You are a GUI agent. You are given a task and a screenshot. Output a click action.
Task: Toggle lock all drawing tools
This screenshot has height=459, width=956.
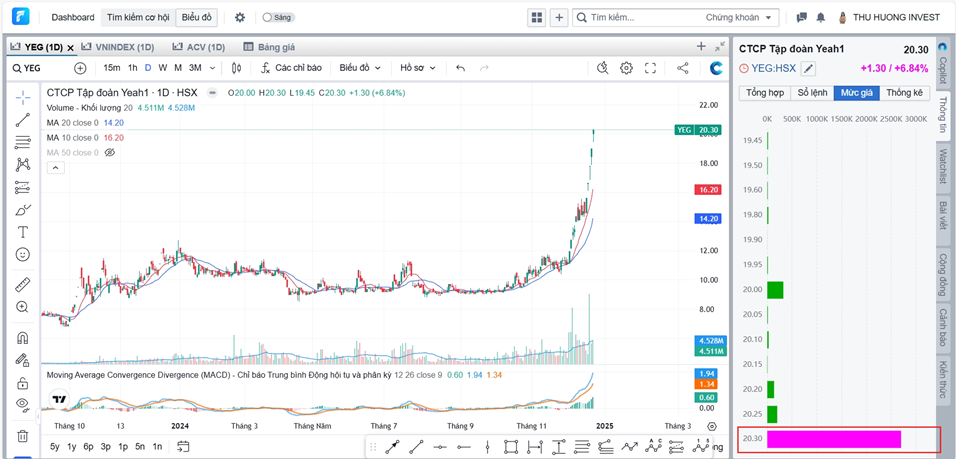point(23,383)
